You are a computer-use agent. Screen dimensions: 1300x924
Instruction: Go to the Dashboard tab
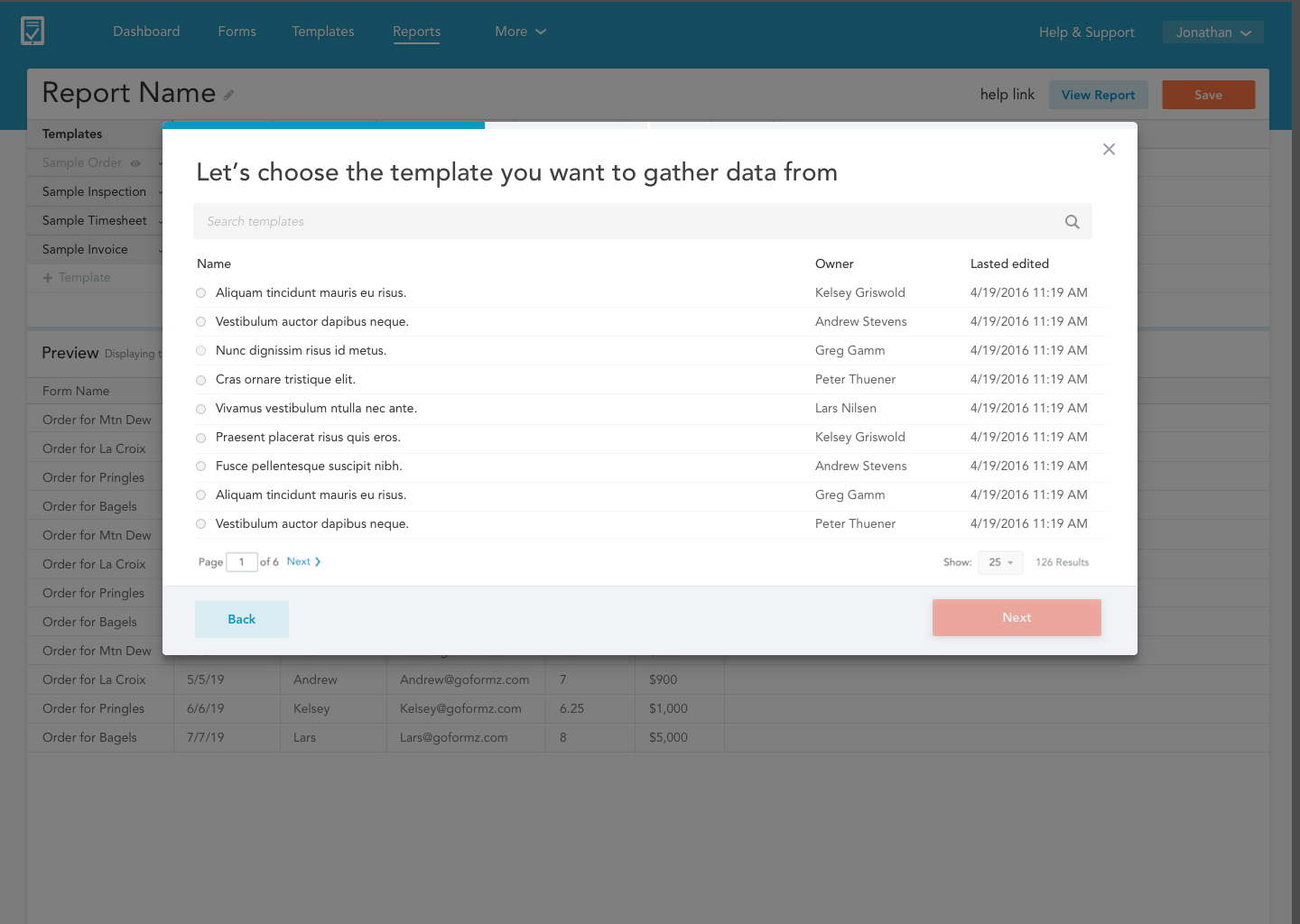(x=146, y=32)
